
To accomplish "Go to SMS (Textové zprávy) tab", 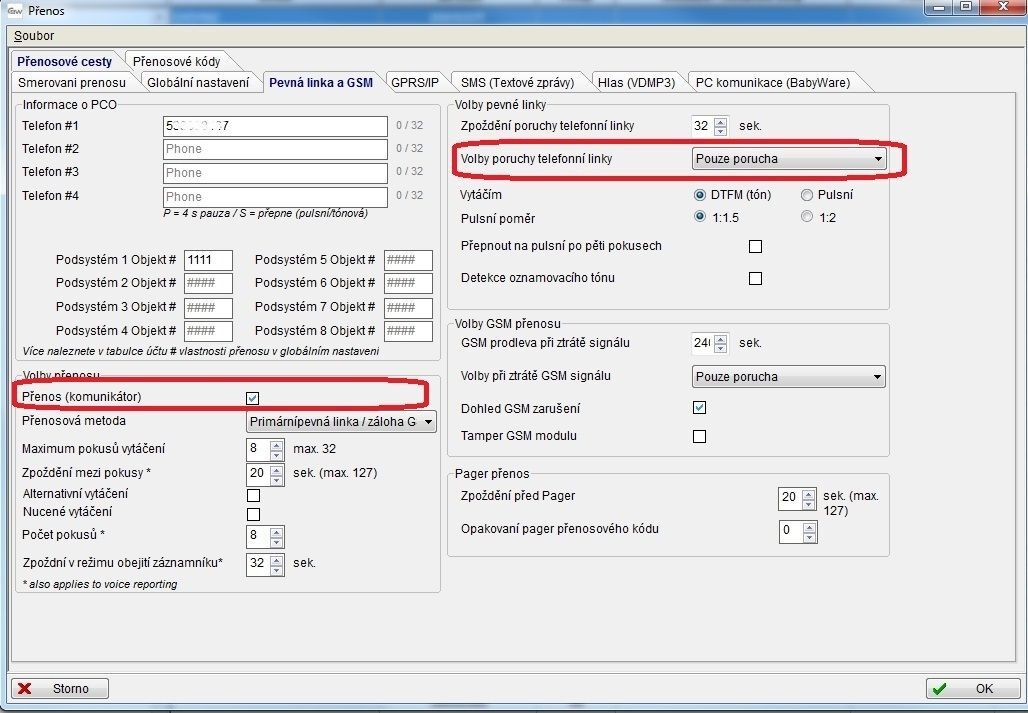I will tap(518, 82).
